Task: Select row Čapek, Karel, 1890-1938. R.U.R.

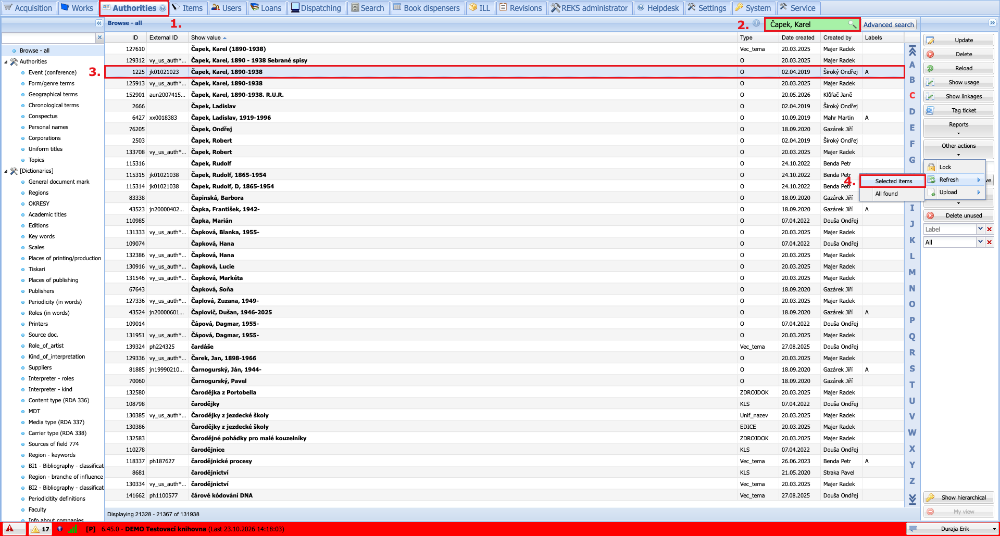Action: tap(504, 94)
